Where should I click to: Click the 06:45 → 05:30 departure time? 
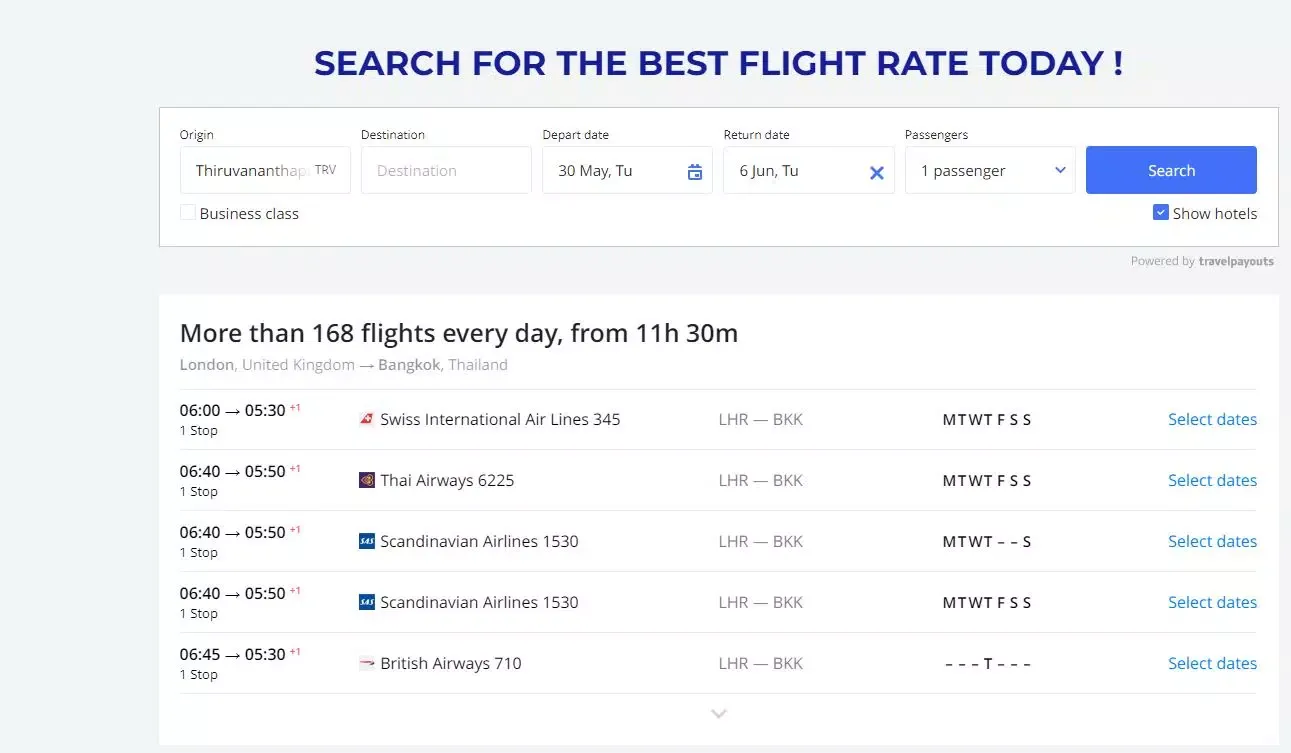(233, 654)
